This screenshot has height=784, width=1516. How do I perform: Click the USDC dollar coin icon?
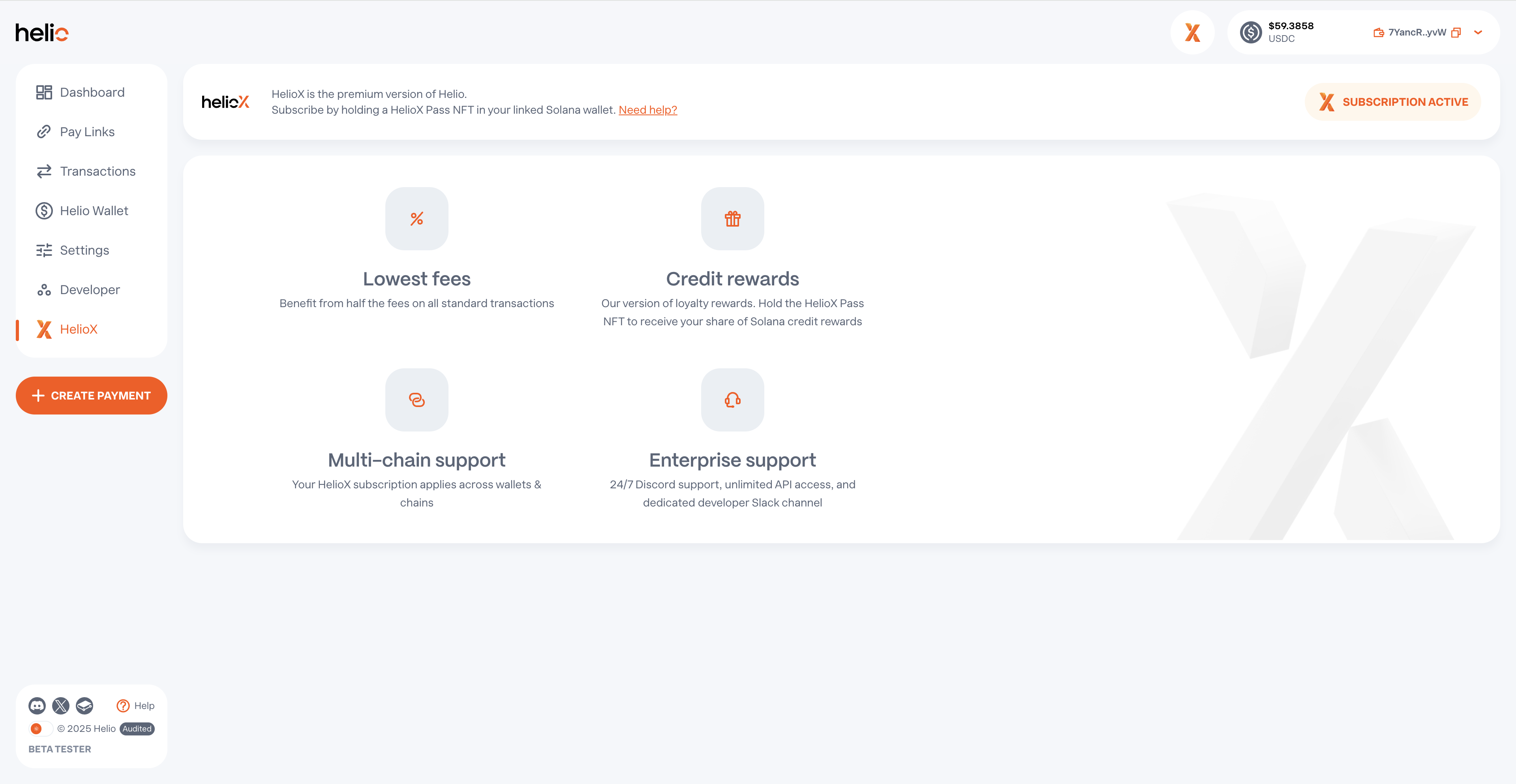coord(1251,32)
